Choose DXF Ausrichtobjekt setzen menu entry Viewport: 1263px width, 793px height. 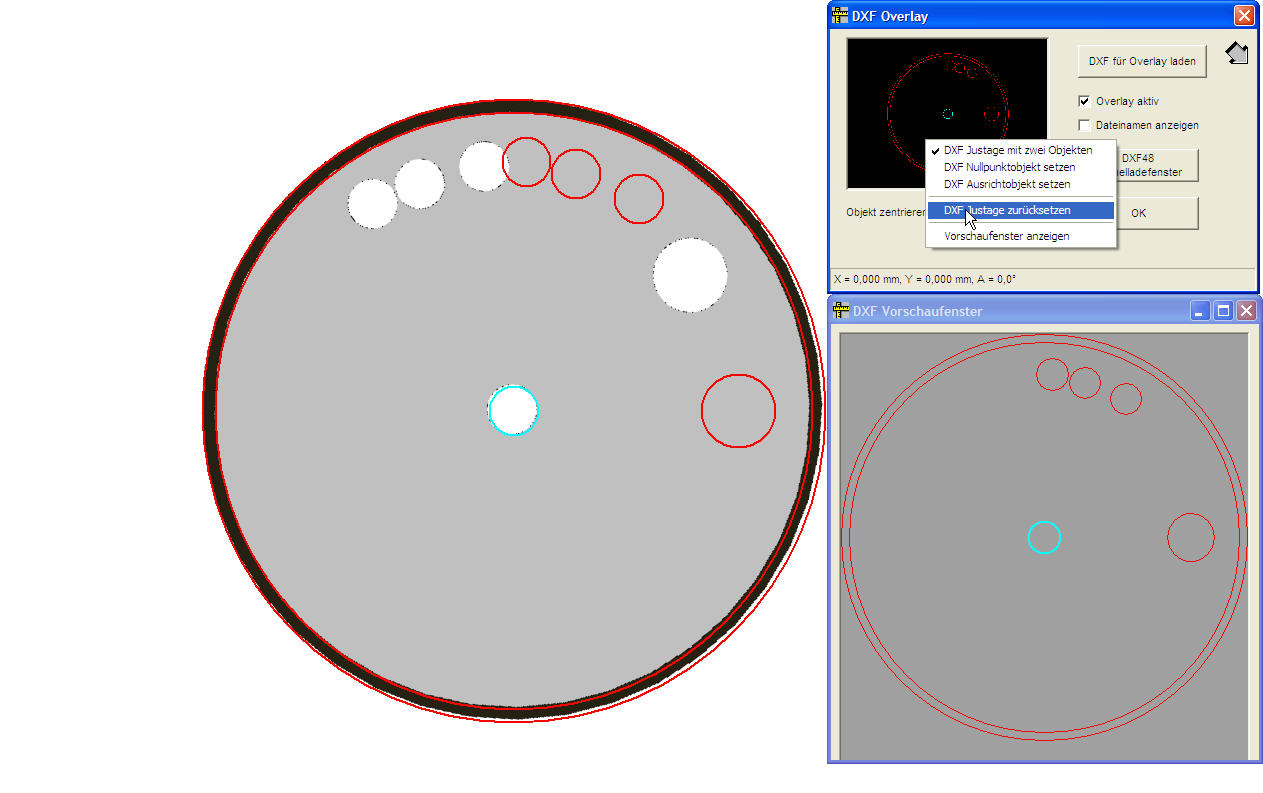click(x=1007, y=184)
